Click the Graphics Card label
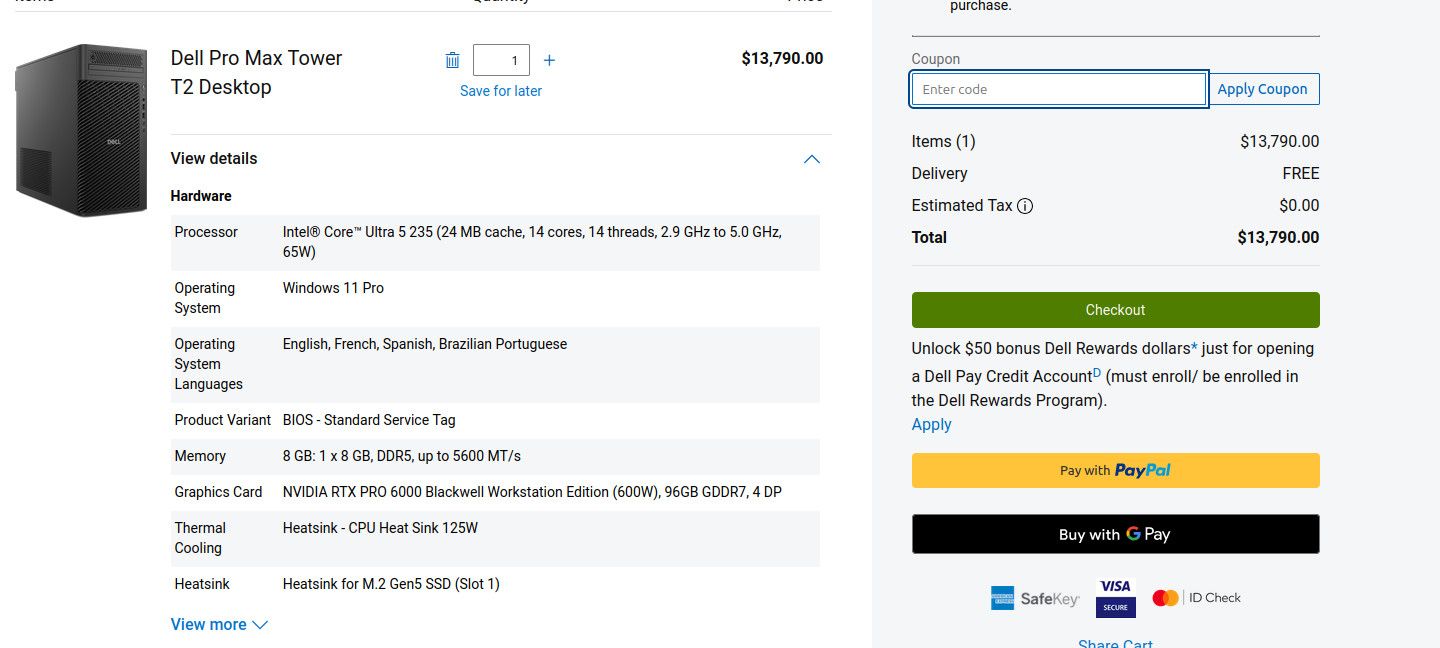The image size is (1440, 648). pyautogui.click(x=218, y=492)
